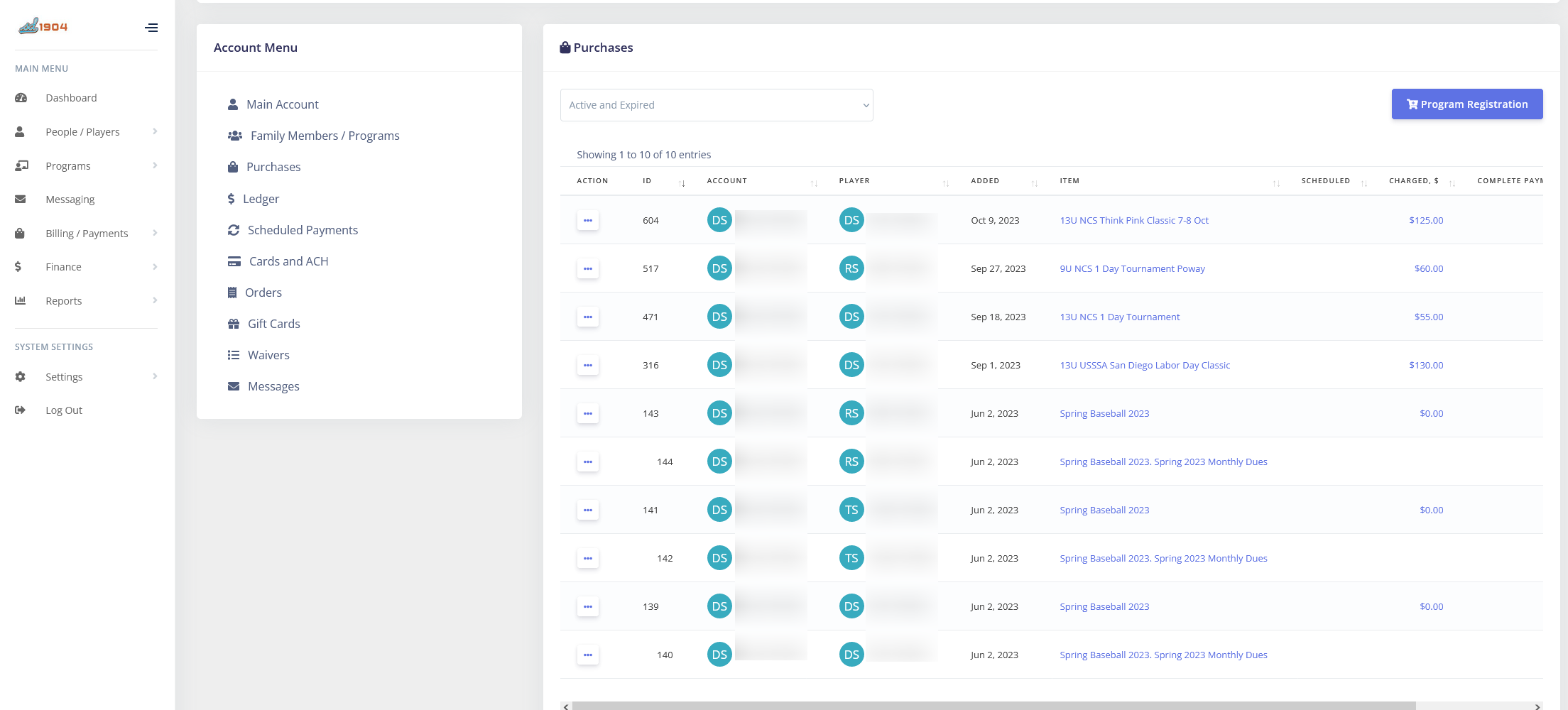Open the Active and Expired dropdown
Image resolution: width=1568 pixels, height=710 pixels.
(717, 105)
